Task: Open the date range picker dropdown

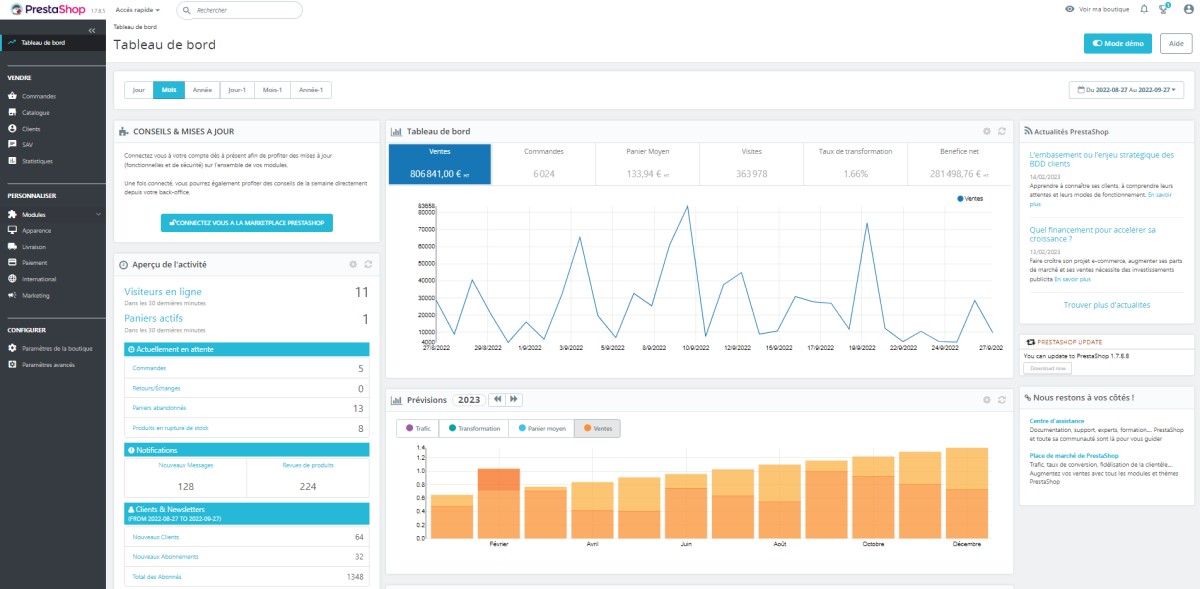Action: tap(1126, 90)
